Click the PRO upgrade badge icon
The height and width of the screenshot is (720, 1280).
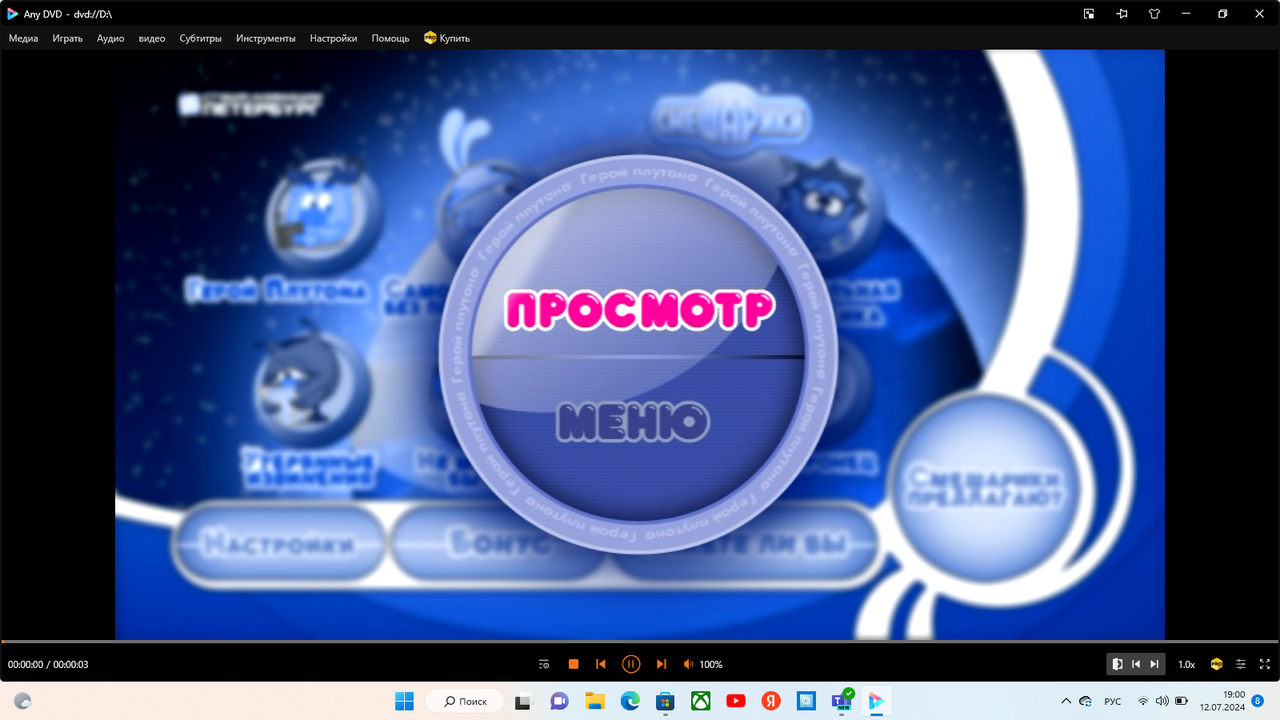pos(1216,663)
